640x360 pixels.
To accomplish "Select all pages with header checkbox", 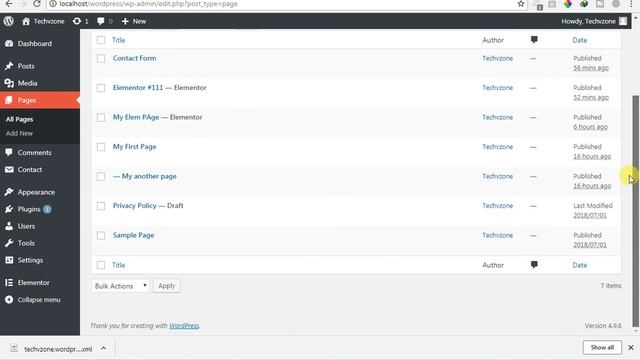I will pos(101,40).
